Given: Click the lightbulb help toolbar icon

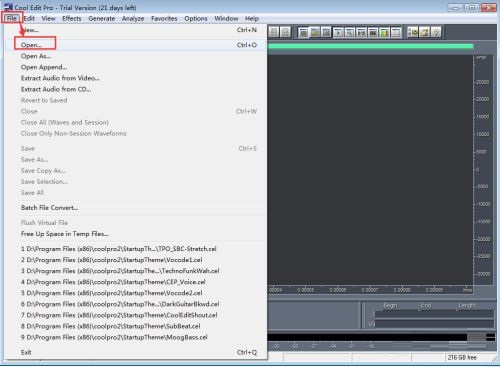Looking at the screenshot, I should 436,32.
